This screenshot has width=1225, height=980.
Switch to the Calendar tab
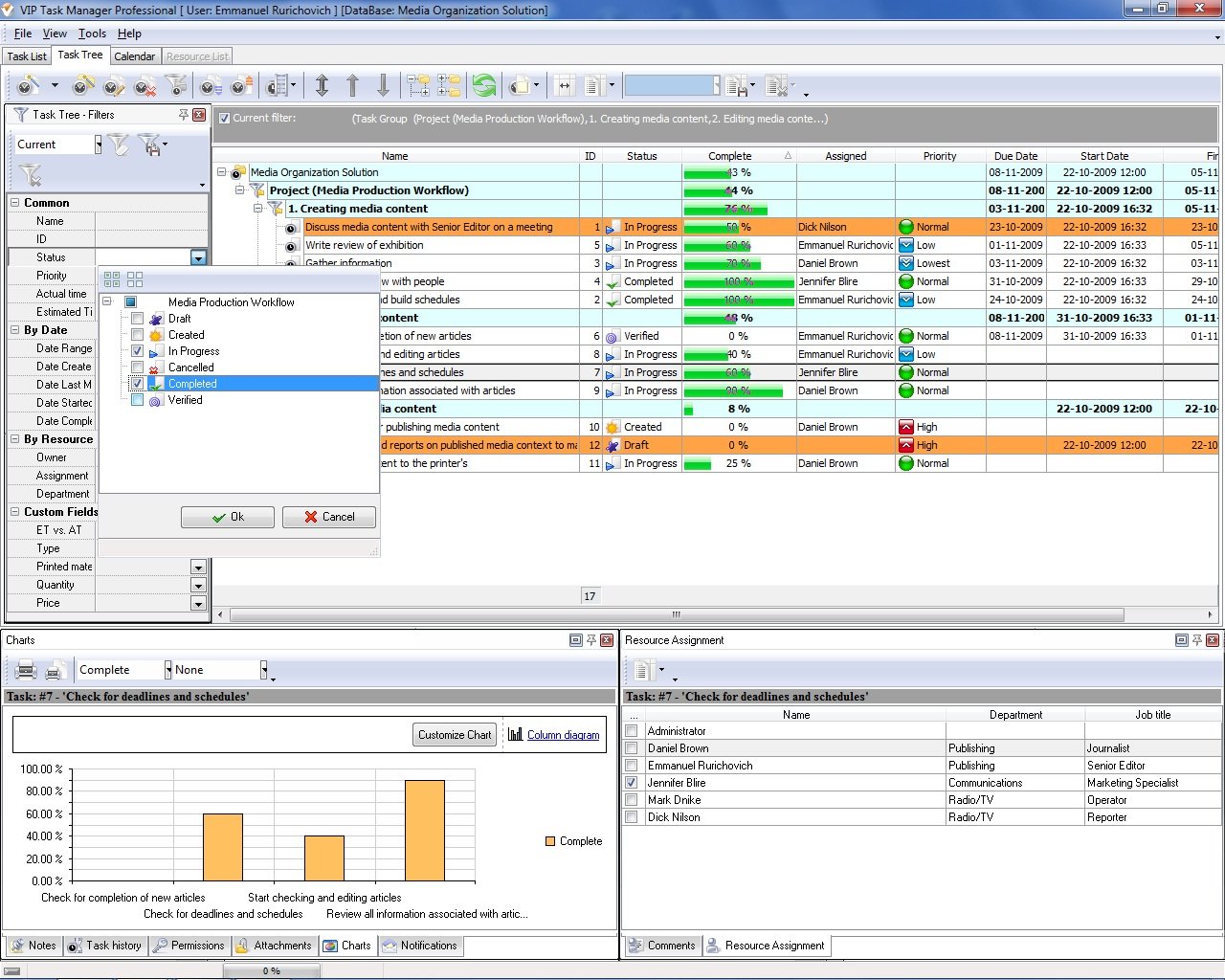(134, 56)
